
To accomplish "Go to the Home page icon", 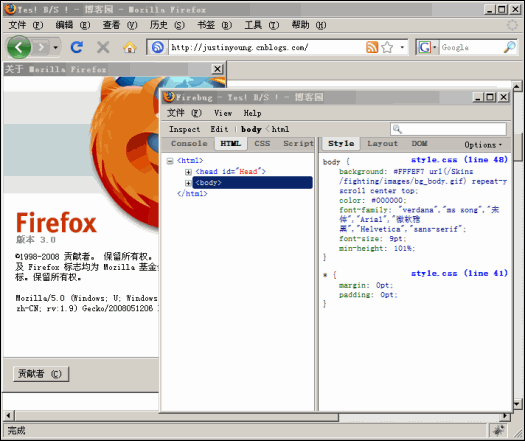I will [x=130, y=47].
